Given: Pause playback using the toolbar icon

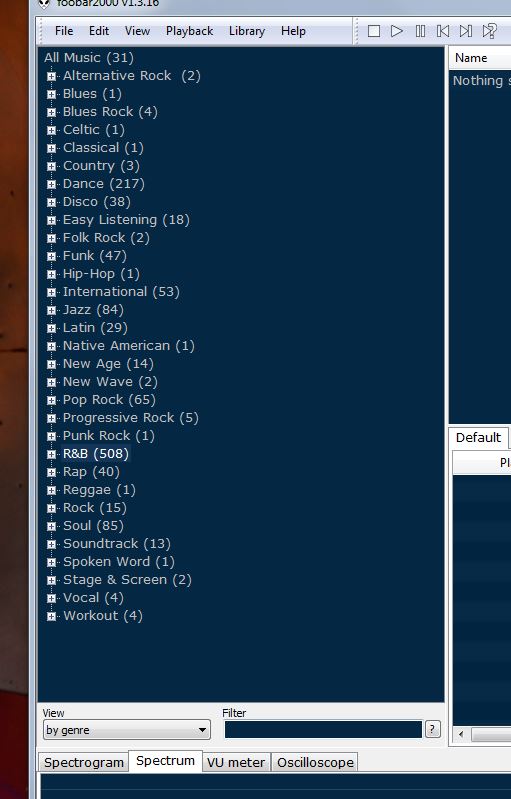Looking at the screenshot, I should (x=420, y=31).
